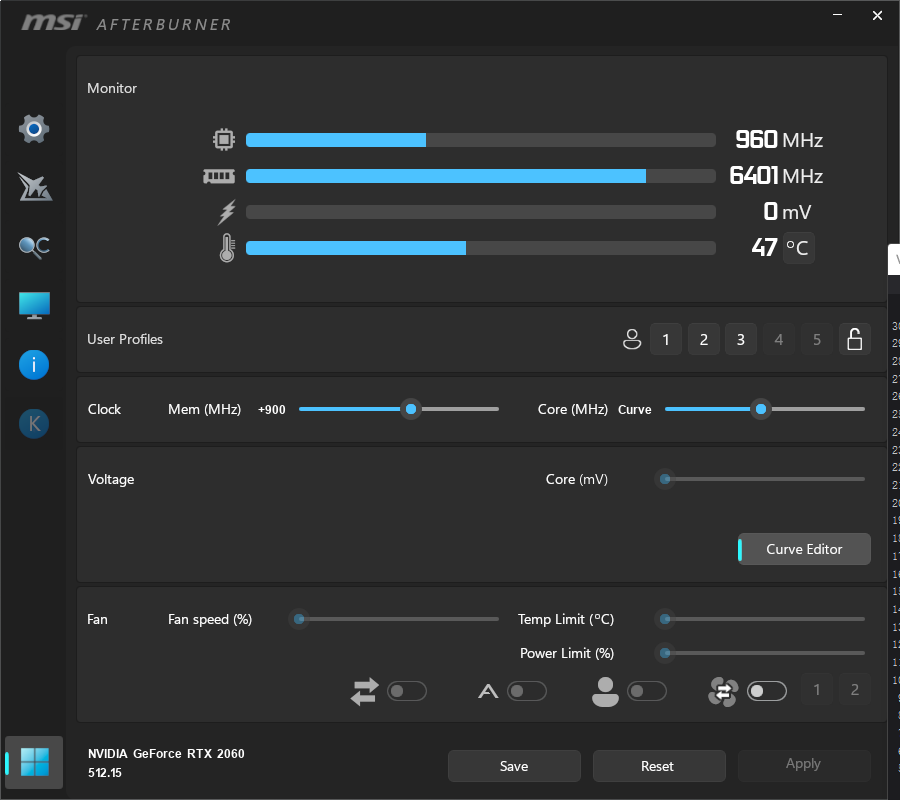Click the Windows startup logo icon
This screenshot has height=800, width=900.
tap(34, 762)
